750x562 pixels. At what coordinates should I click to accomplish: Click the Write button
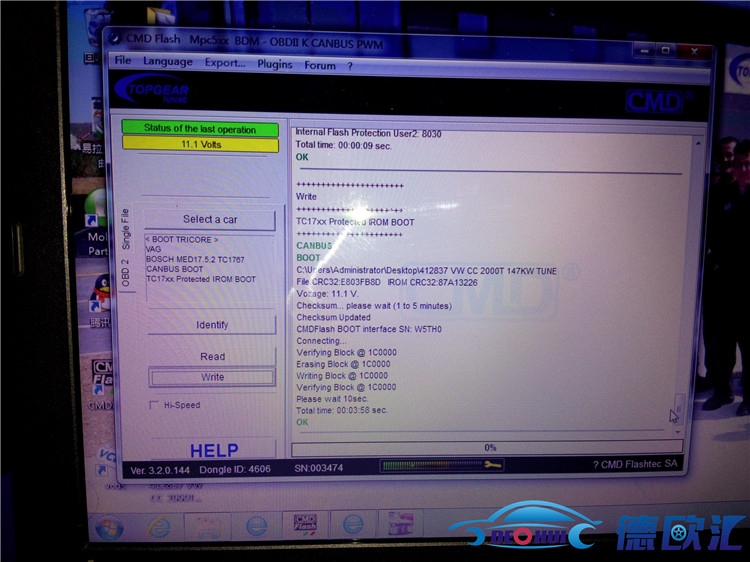[x=212, y=377]
